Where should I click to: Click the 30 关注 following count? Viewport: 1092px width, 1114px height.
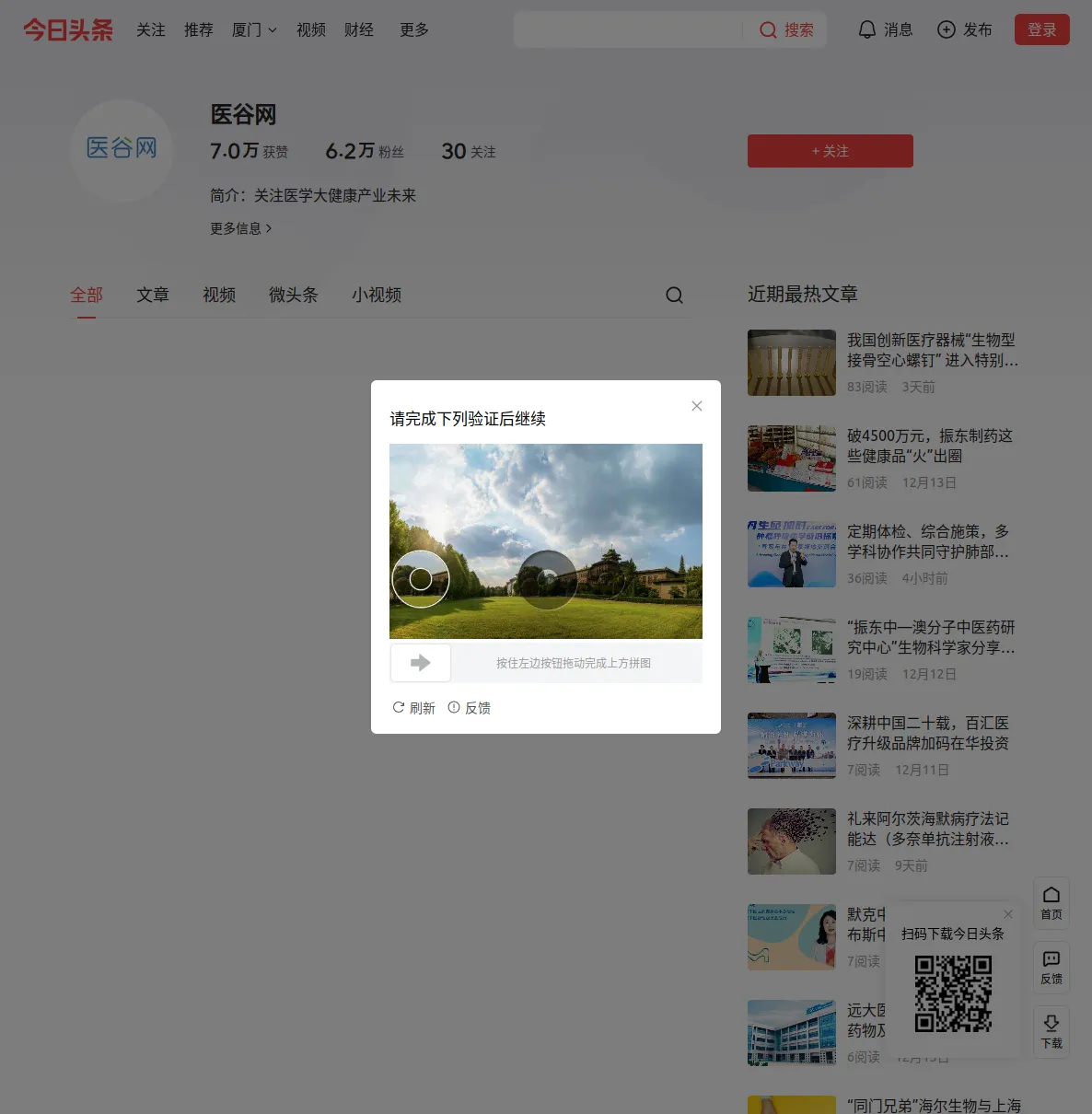469,151
